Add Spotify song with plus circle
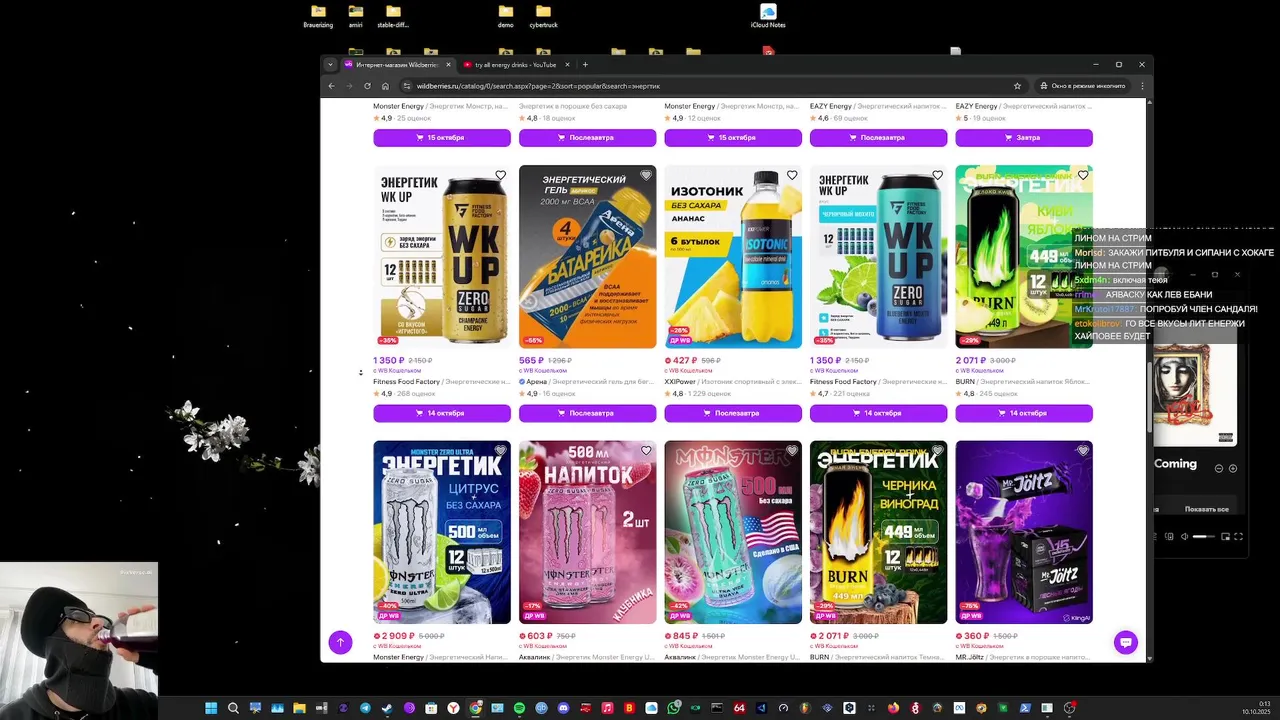The height and width of the screenshot is (720, 1280). click(x=1233, y=468)
